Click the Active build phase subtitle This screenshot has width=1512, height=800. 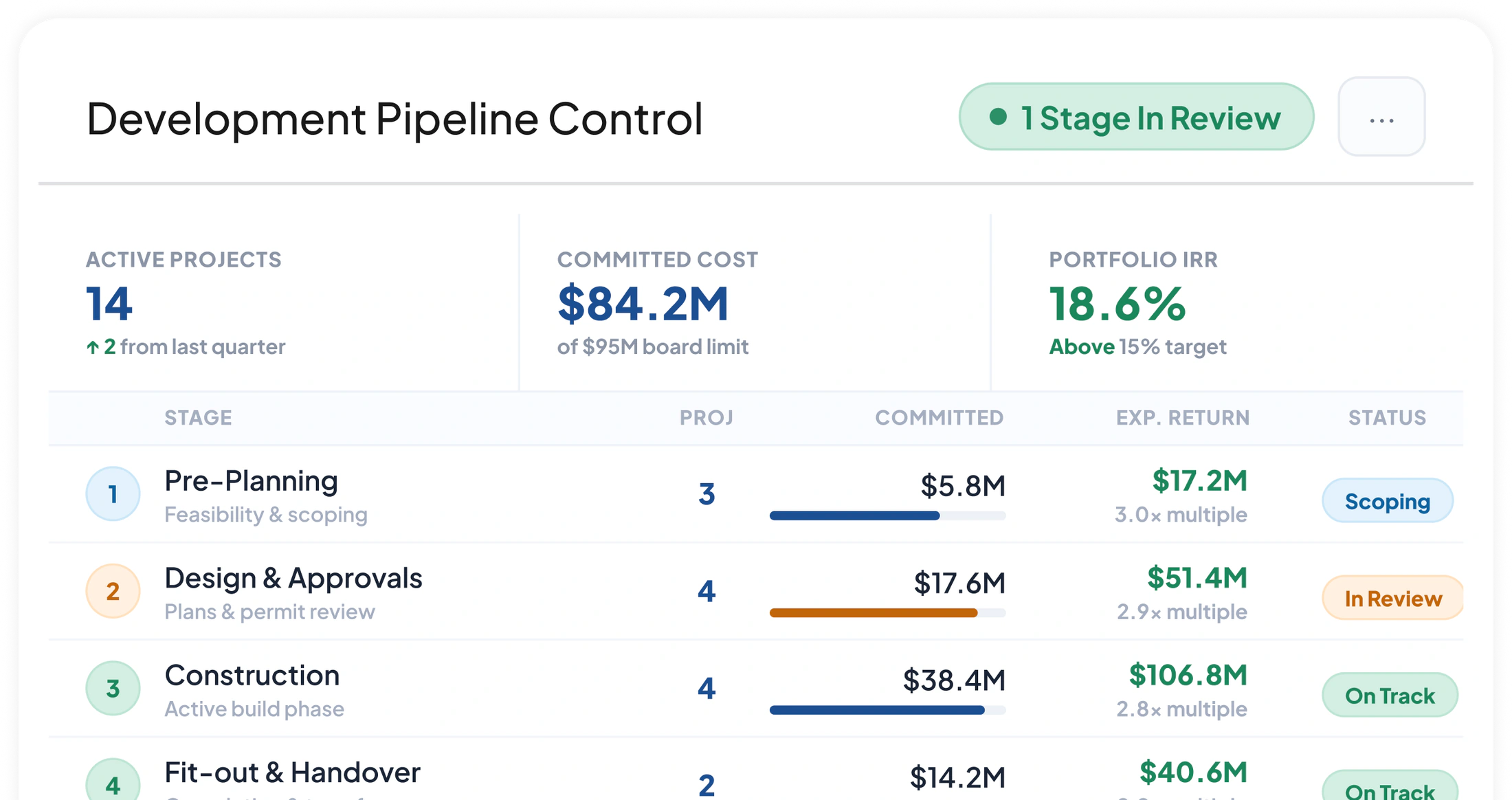[254, 709]
